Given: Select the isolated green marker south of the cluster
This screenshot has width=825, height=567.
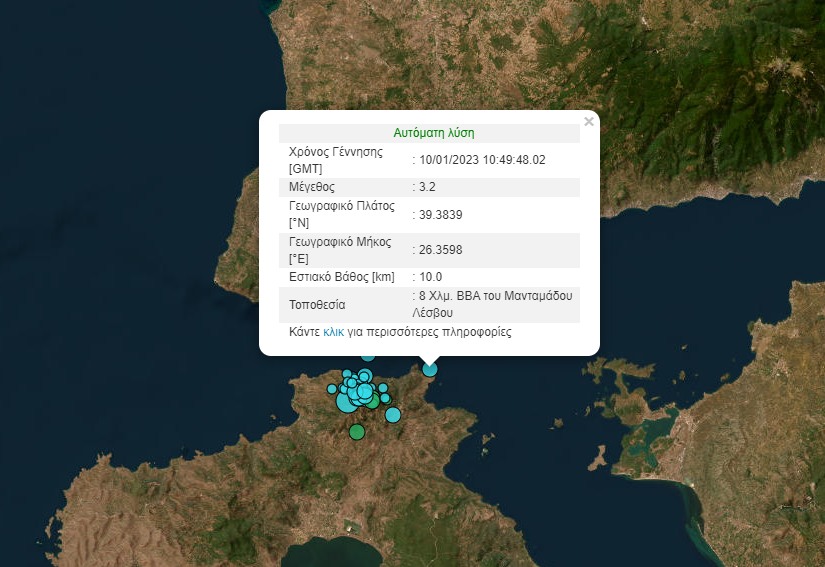Looking at the screenshot, I should [x=357, y=432].
